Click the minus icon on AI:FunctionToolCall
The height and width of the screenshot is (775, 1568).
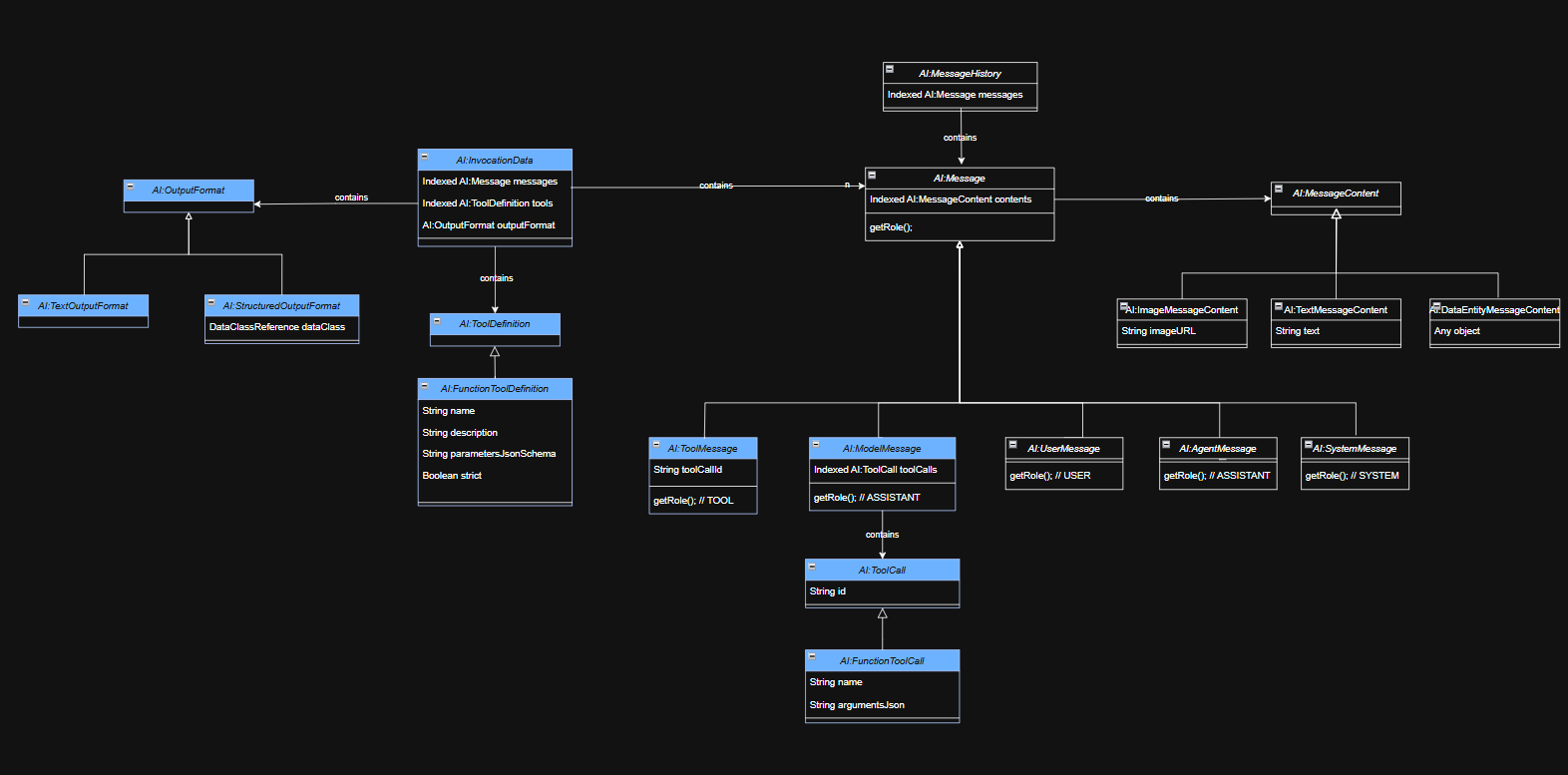click(813, 657)
